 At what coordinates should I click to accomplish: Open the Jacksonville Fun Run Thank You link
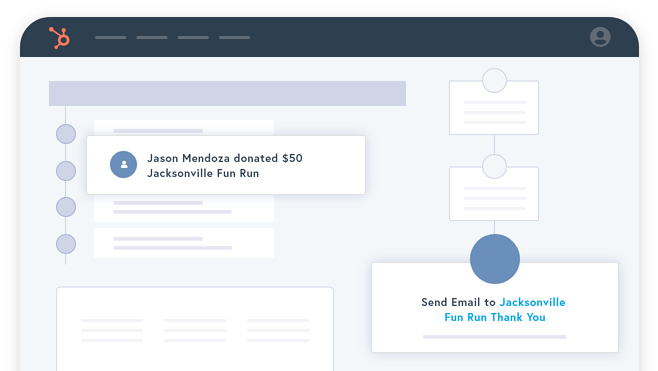pos(505,310)
